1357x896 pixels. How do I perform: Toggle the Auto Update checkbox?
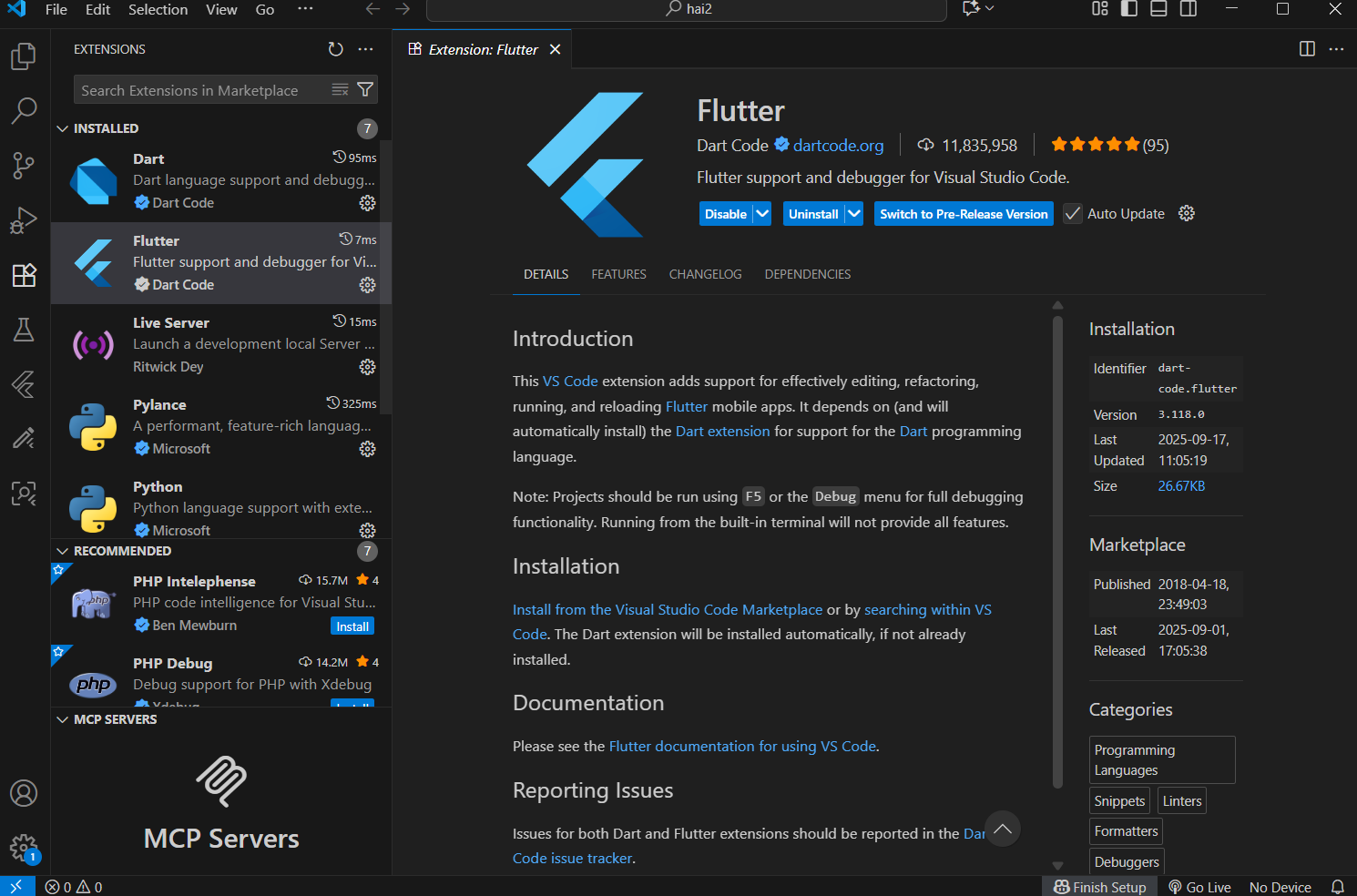(x=1073, y=214)
